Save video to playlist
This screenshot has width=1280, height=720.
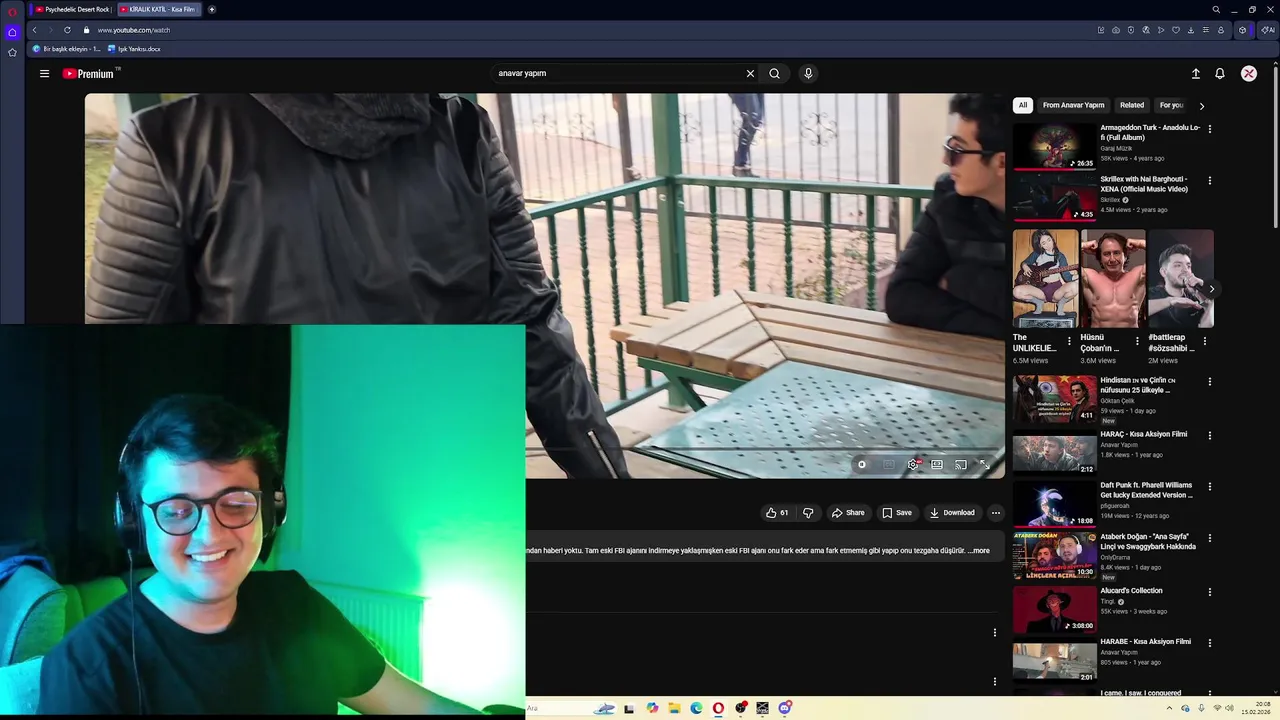897,513
